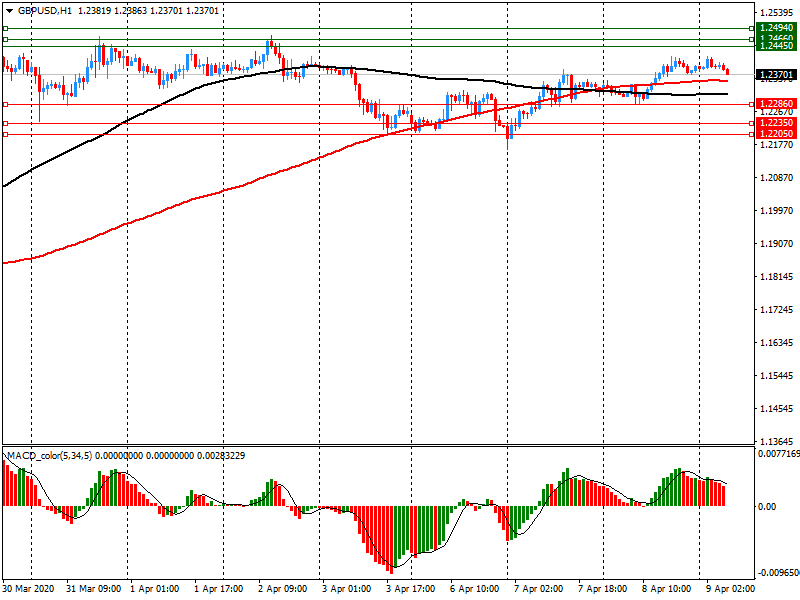Select the 1.24450 green price label

[x=776, y=46]
